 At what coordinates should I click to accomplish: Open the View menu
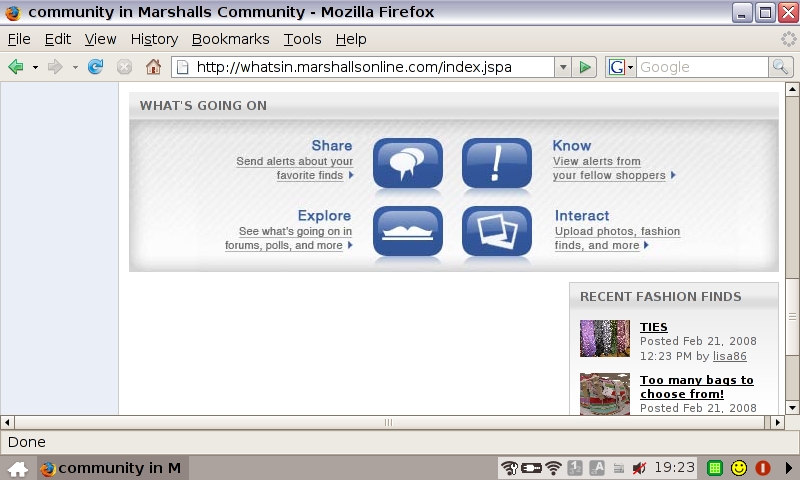click(101, 39)
